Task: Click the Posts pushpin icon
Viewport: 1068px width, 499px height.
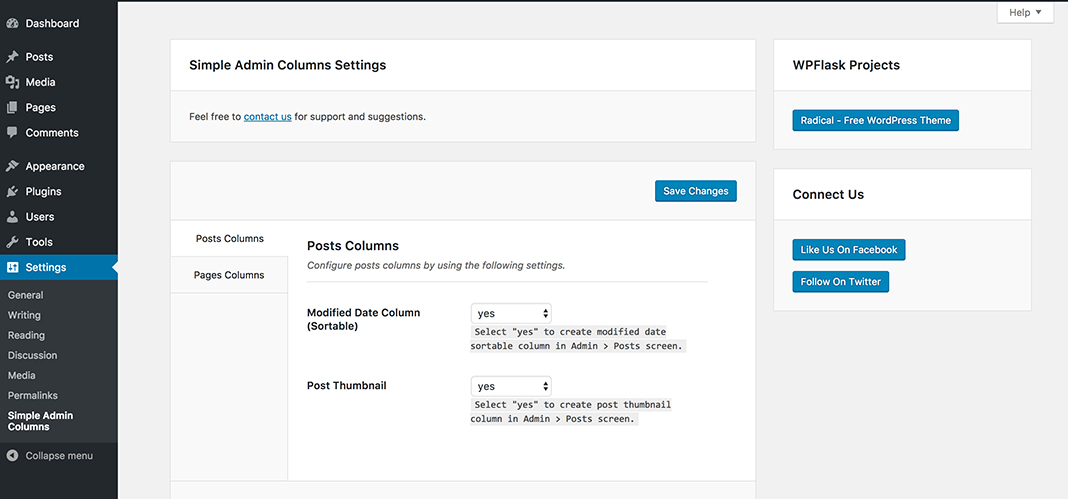Action: point(12,57)
